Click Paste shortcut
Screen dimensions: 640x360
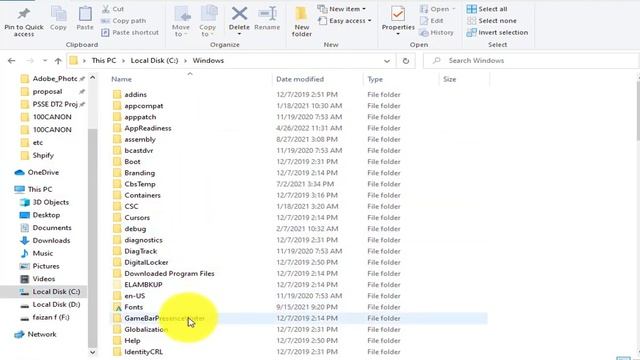(x=130, y=32)
